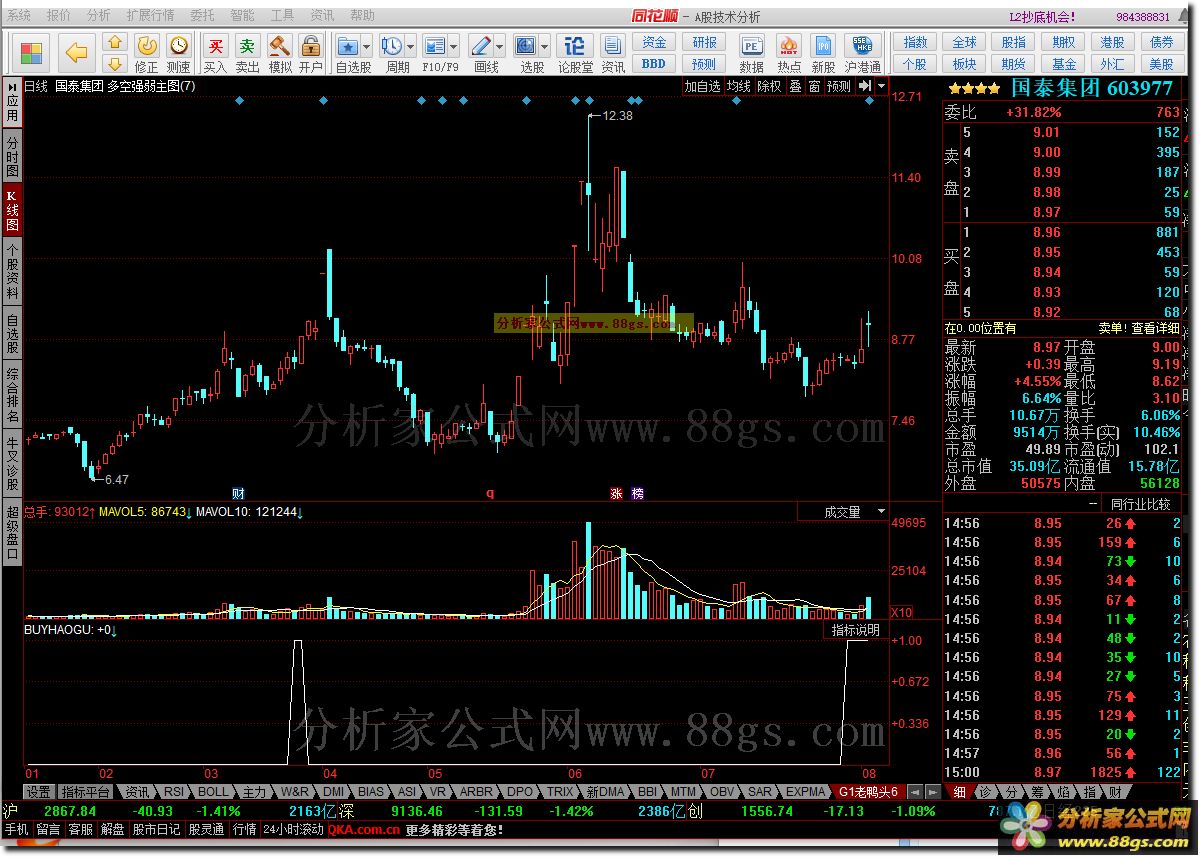Open the 测速 speed test tool

pyautogui.click(x=179, y=53)
